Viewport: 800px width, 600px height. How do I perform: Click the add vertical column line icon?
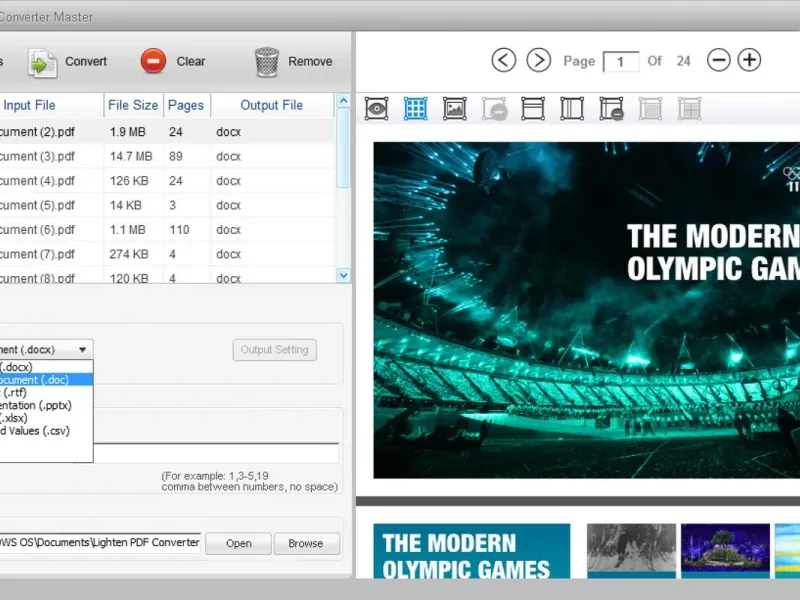click(x=572, y=109)
